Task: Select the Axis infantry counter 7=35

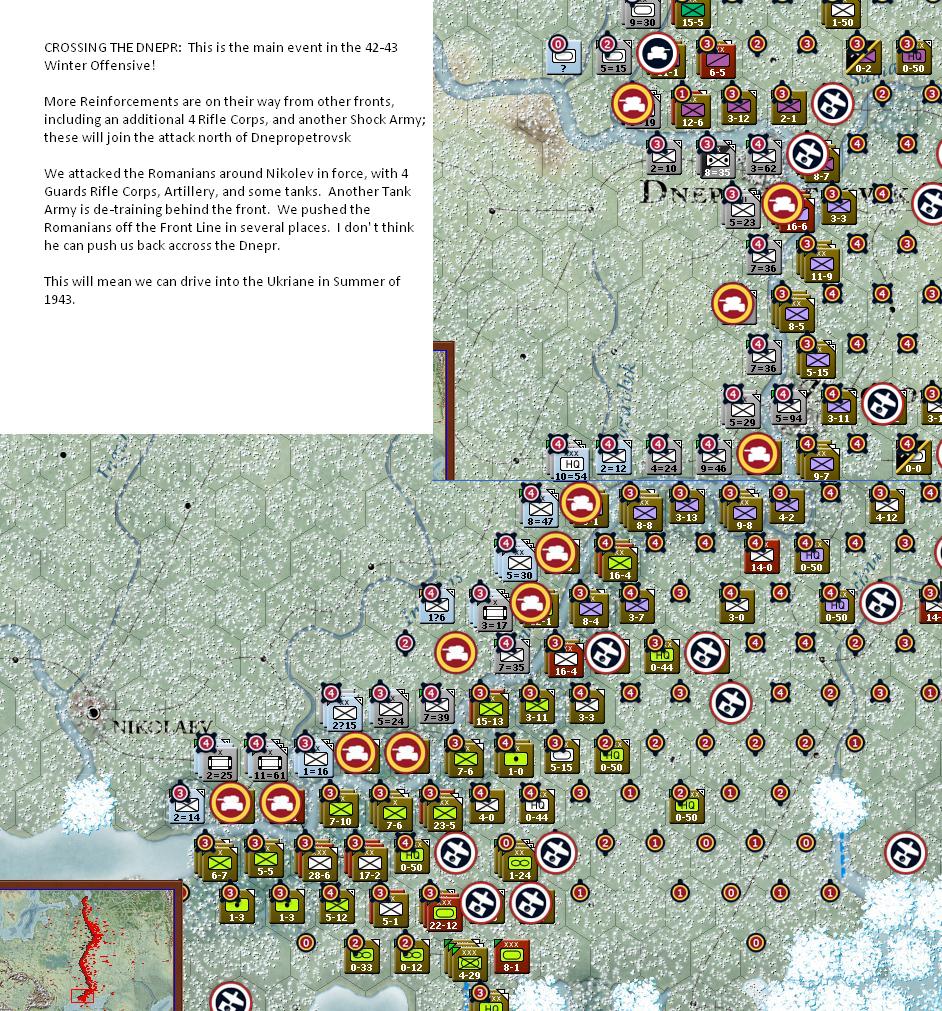Action: [511, 657]
